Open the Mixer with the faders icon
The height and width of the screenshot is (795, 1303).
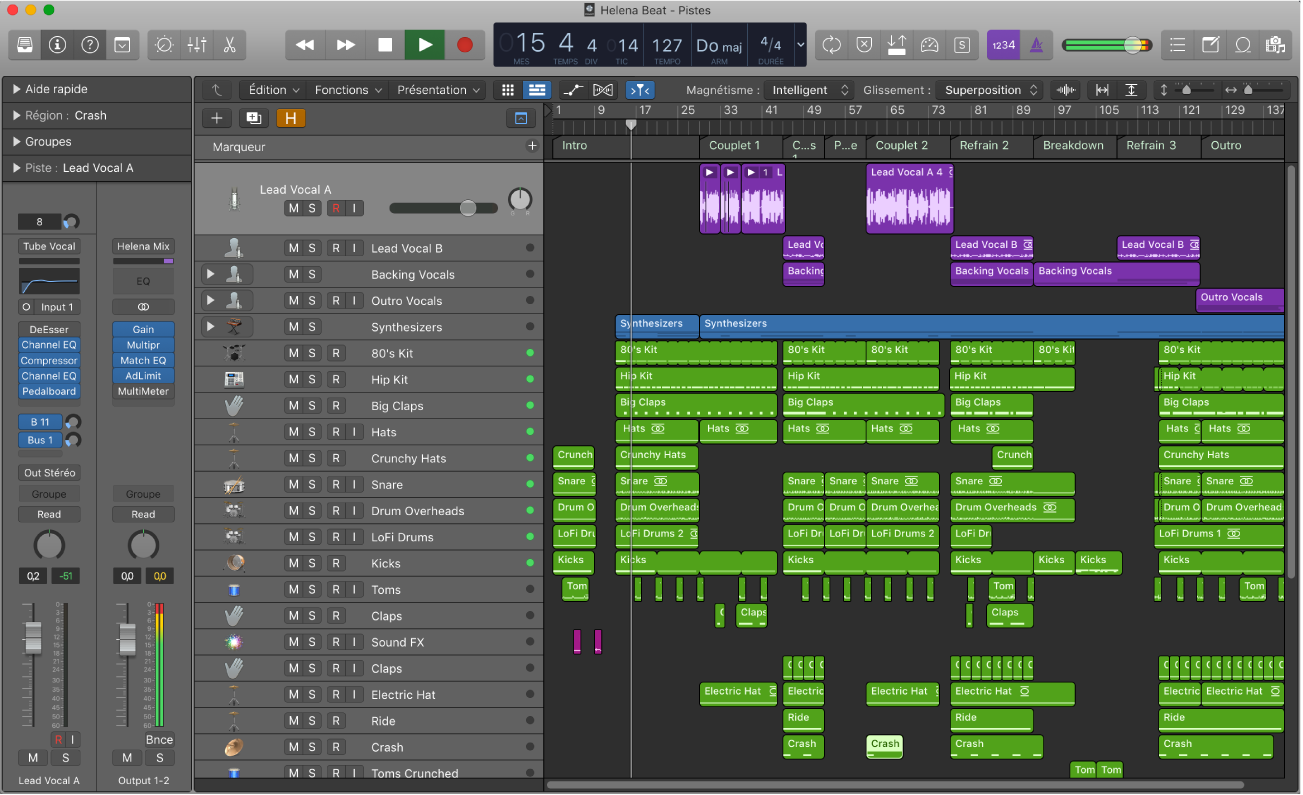point(196,45)
